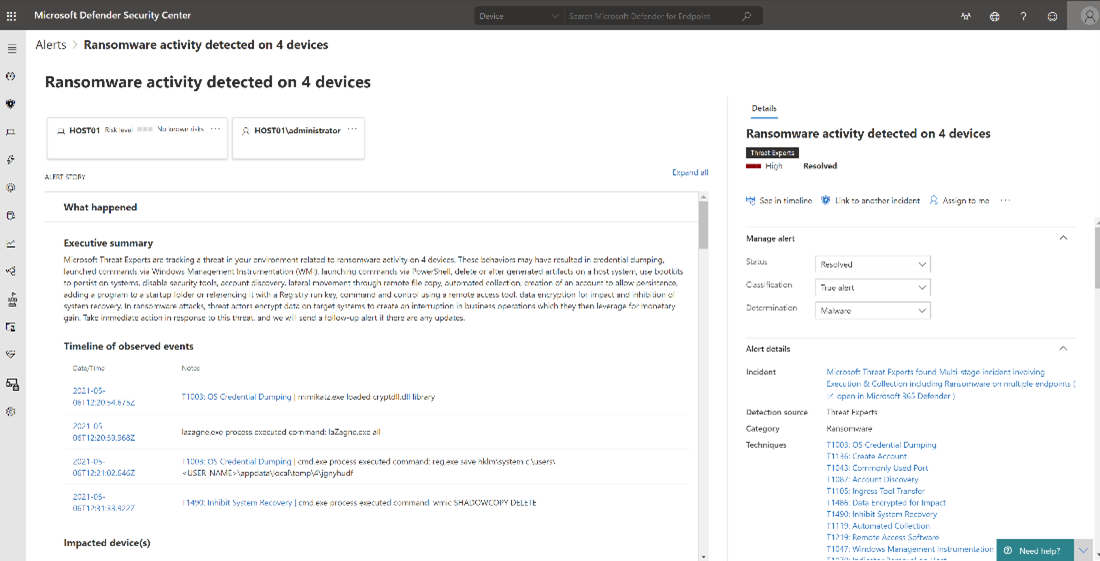Open T1047: Windows Management Instrumentation technique link
The image size is (1100, 561).
910,549
